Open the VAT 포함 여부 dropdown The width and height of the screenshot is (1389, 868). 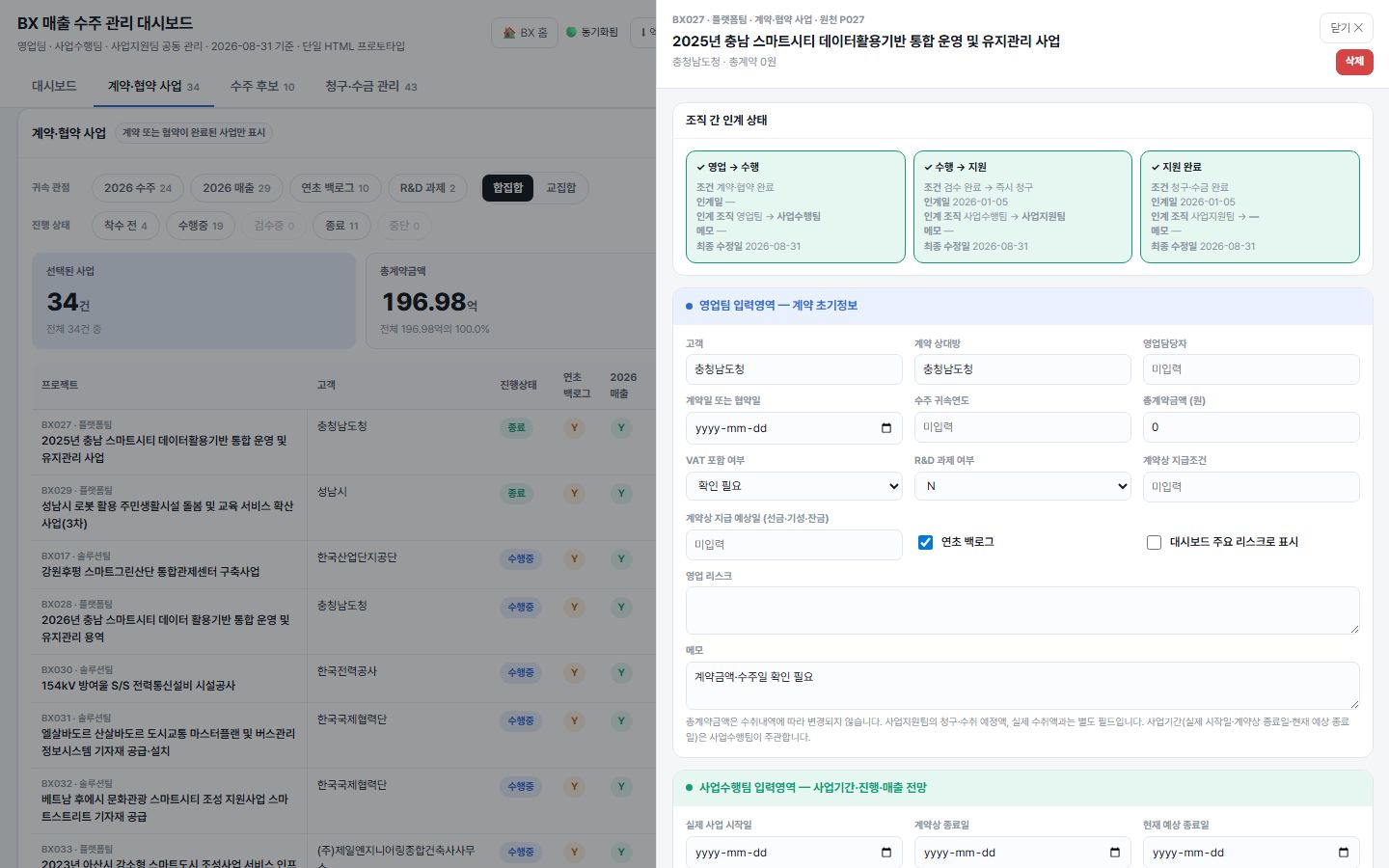pos(794,486)
